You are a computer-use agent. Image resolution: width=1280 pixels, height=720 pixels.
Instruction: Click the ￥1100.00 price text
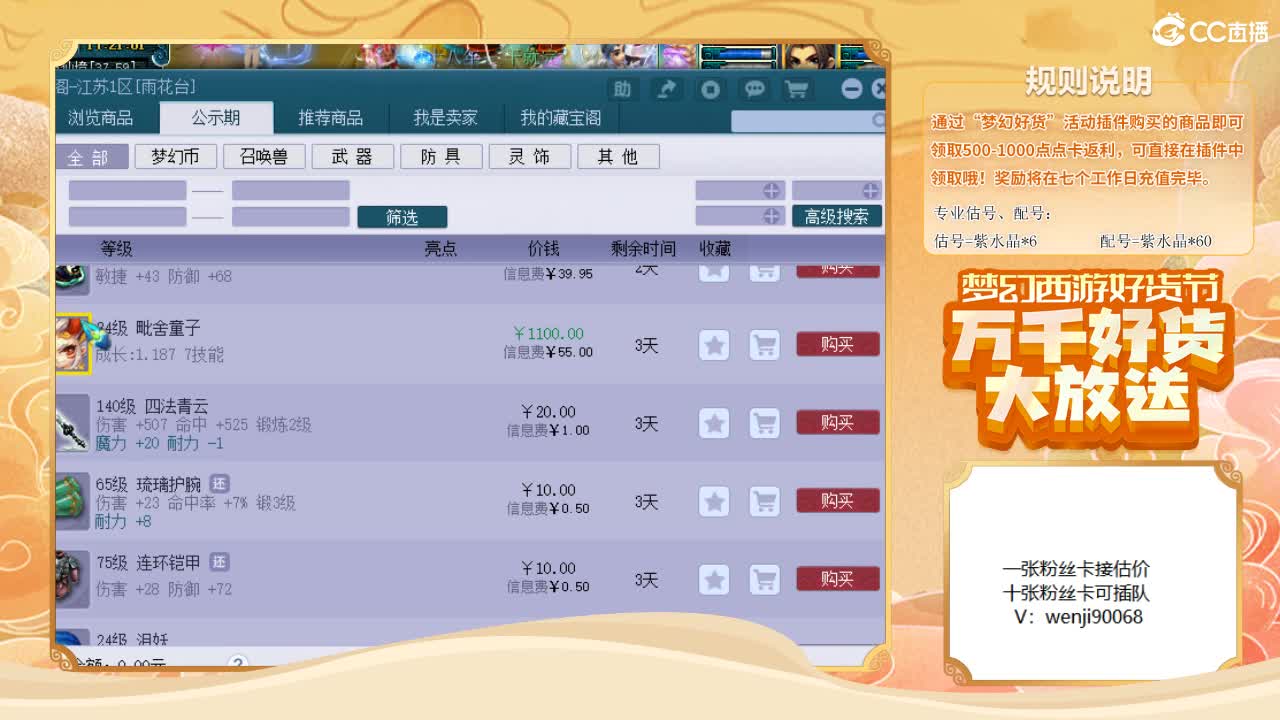[548, 333]
